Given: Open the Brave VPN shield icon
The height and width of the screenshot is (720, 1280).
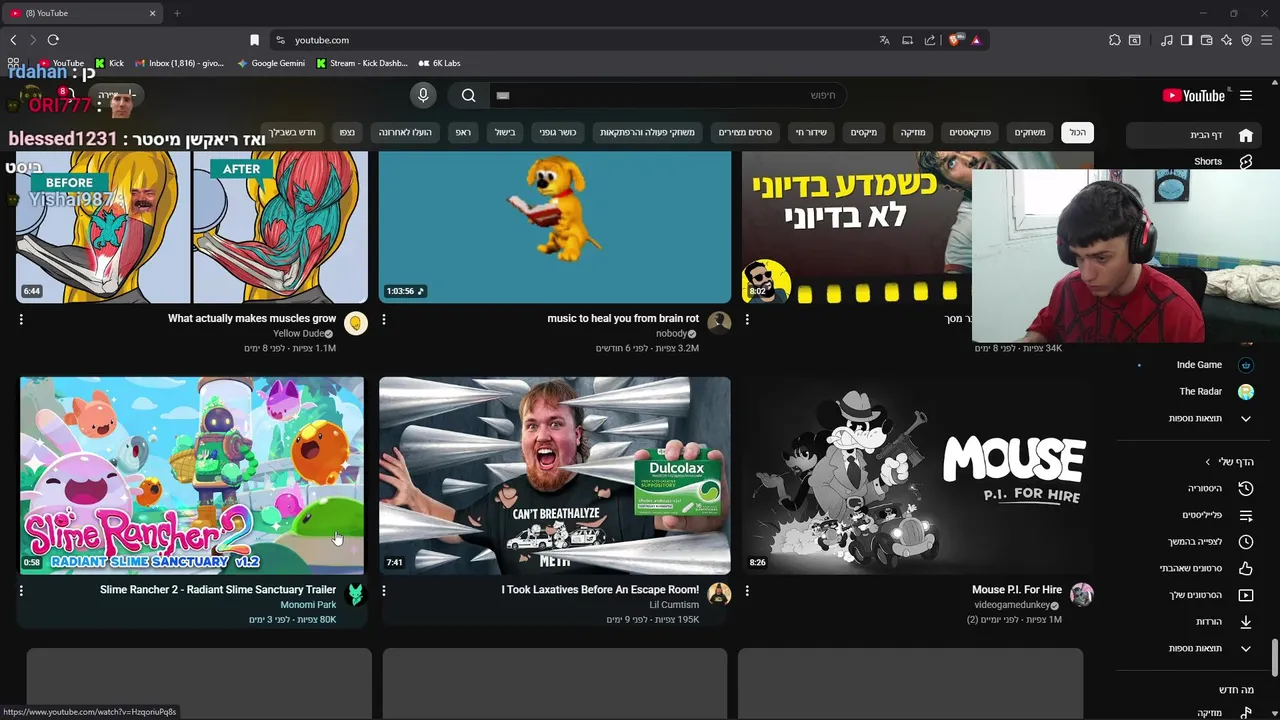Looking at the screenshot, I should tap(1246, 40).
